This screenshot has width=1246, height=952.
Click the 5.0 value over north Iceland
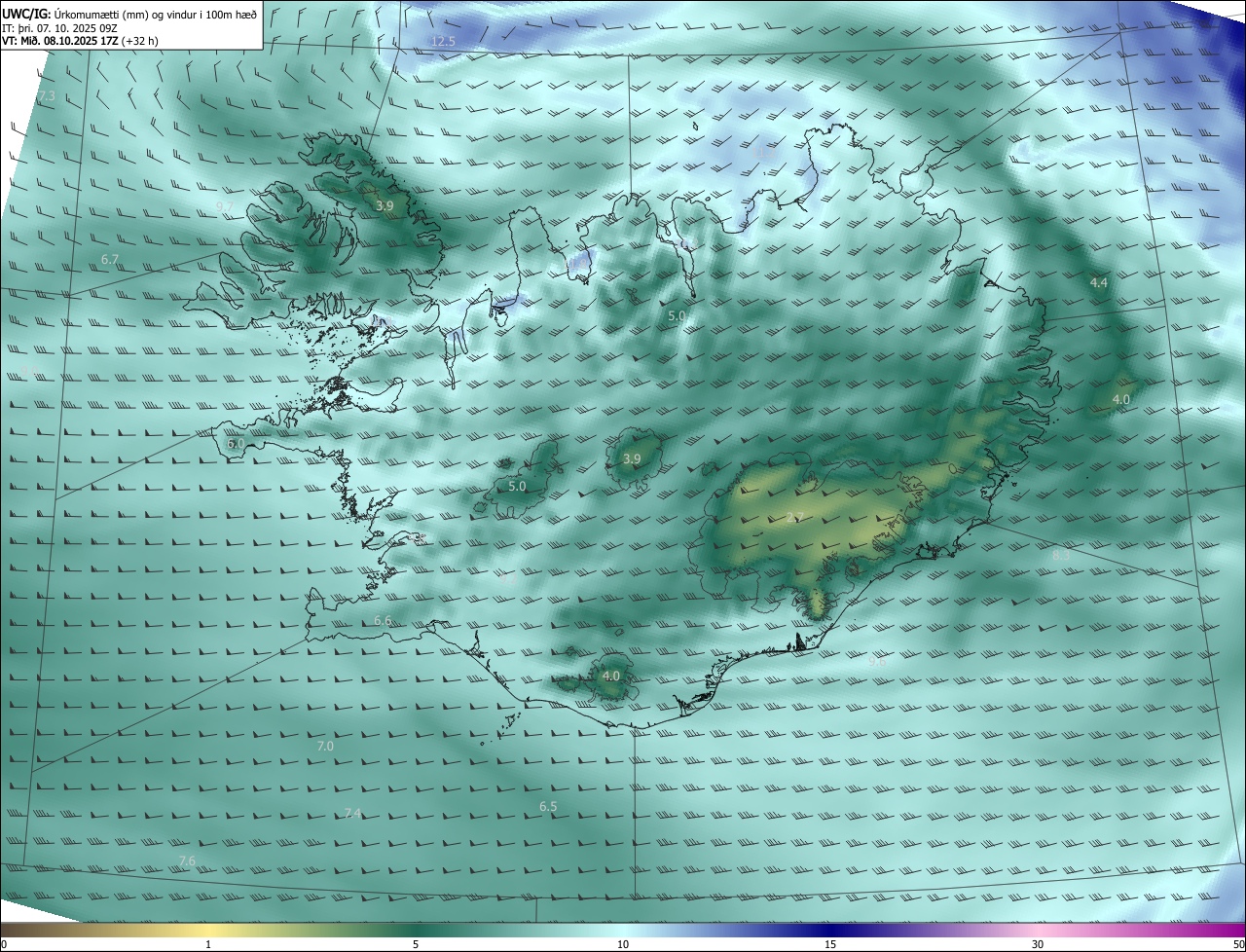677,316
